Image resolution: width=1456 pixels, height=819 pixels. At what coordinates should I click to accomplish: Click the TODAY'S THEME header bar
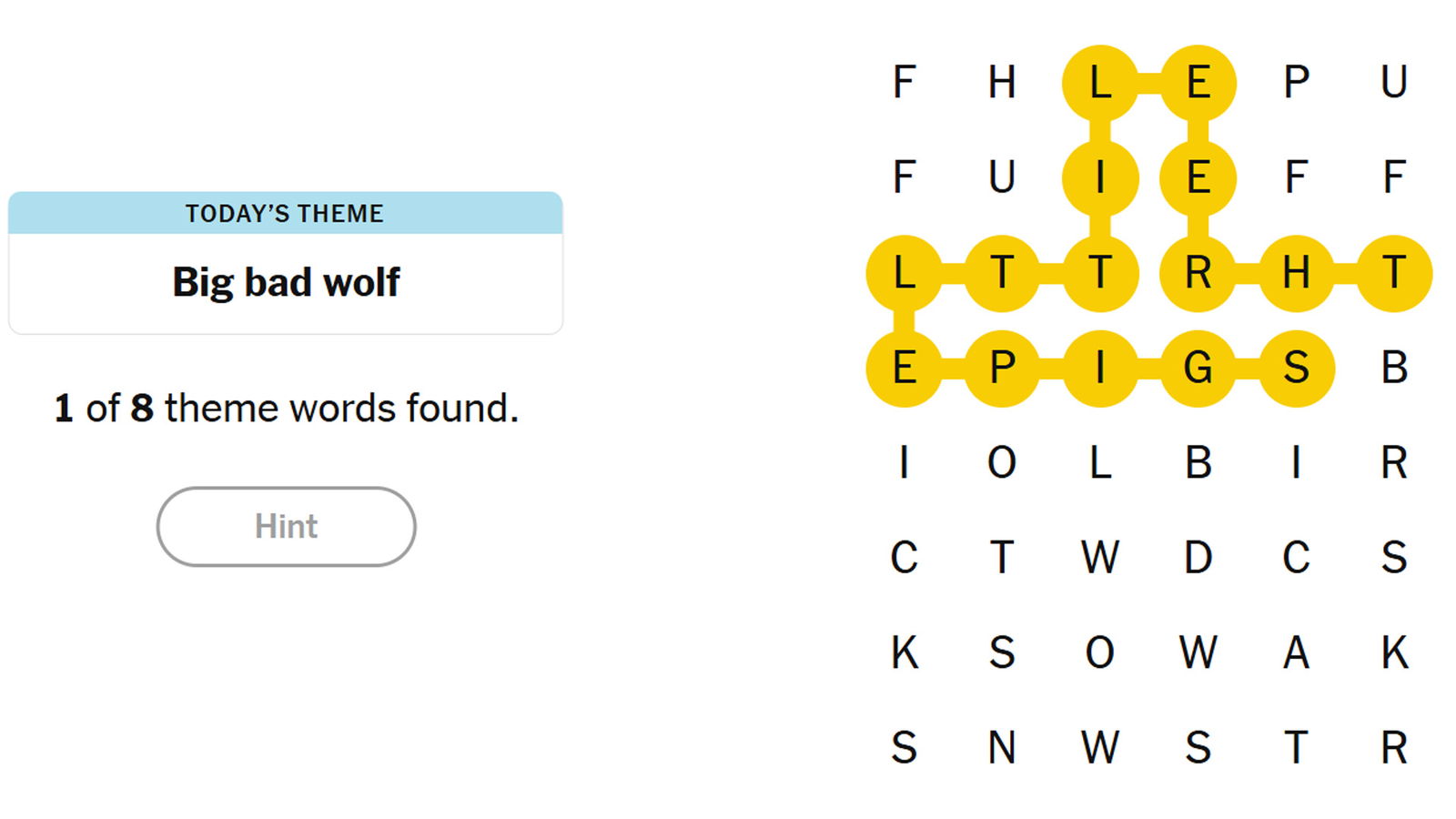(x=286, y=213)
